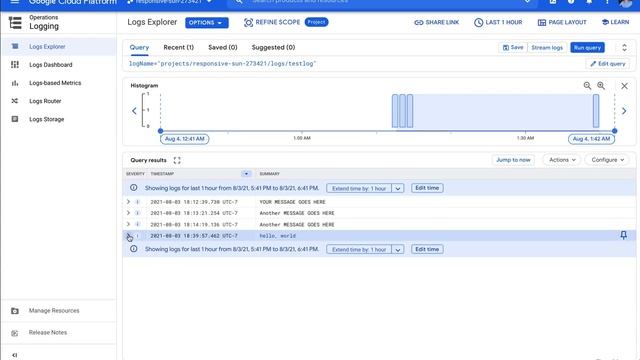This screenshot has height=360, width=640.
Task: Click bottom Edit time button
Action: (x=427, y=249)
